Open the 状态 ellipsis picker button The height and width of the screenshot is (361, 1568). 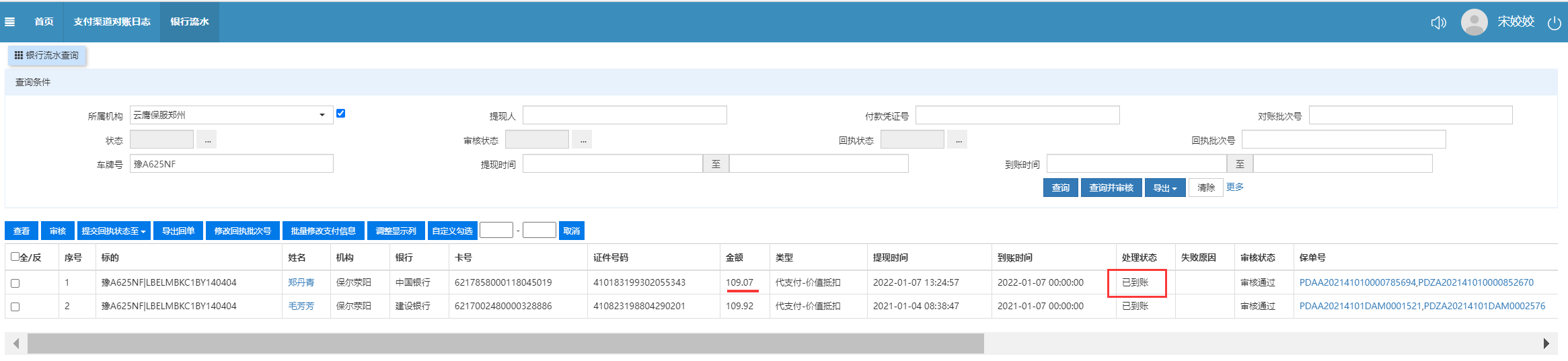[x=207, y=140]
